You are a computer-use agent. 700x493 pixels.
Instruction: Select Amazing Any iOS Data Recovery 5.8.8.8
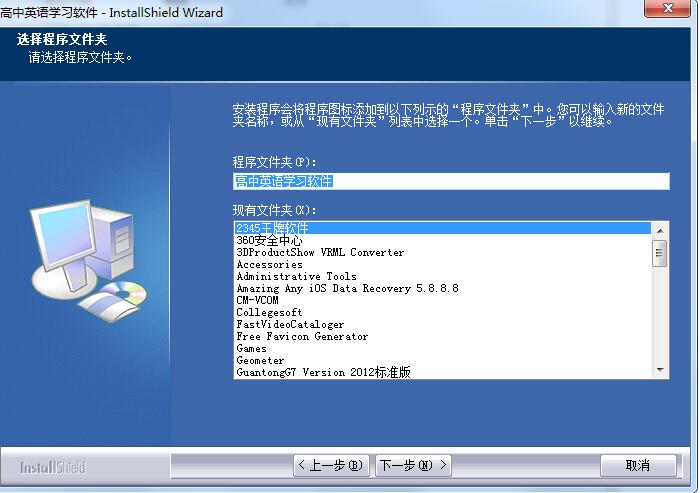442,288
